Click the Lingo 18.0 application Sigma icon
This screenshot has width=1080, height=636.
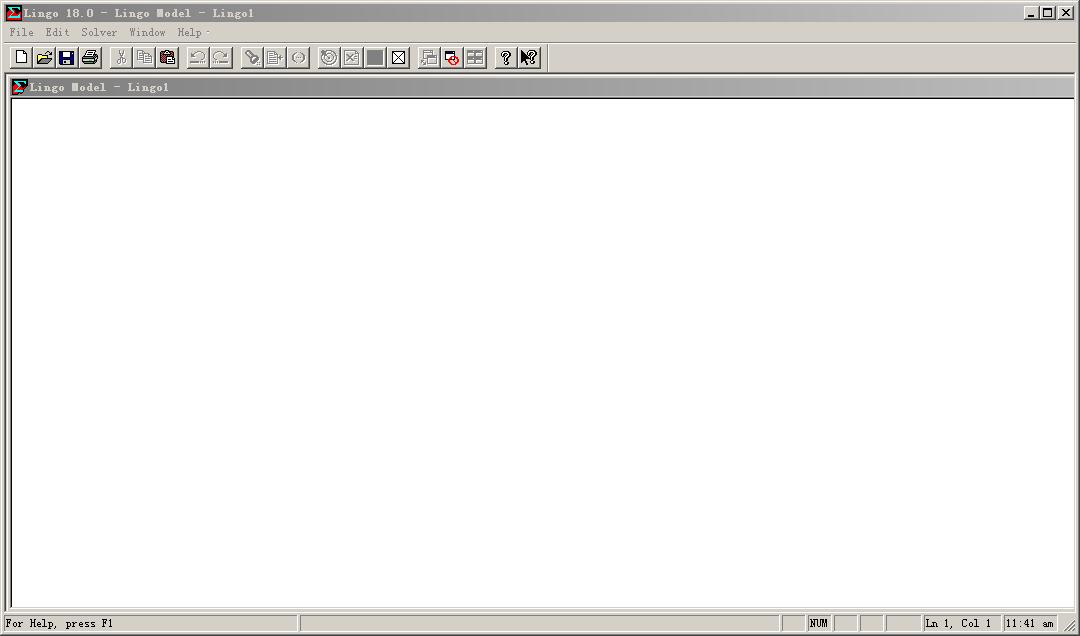tap(13, 13)
